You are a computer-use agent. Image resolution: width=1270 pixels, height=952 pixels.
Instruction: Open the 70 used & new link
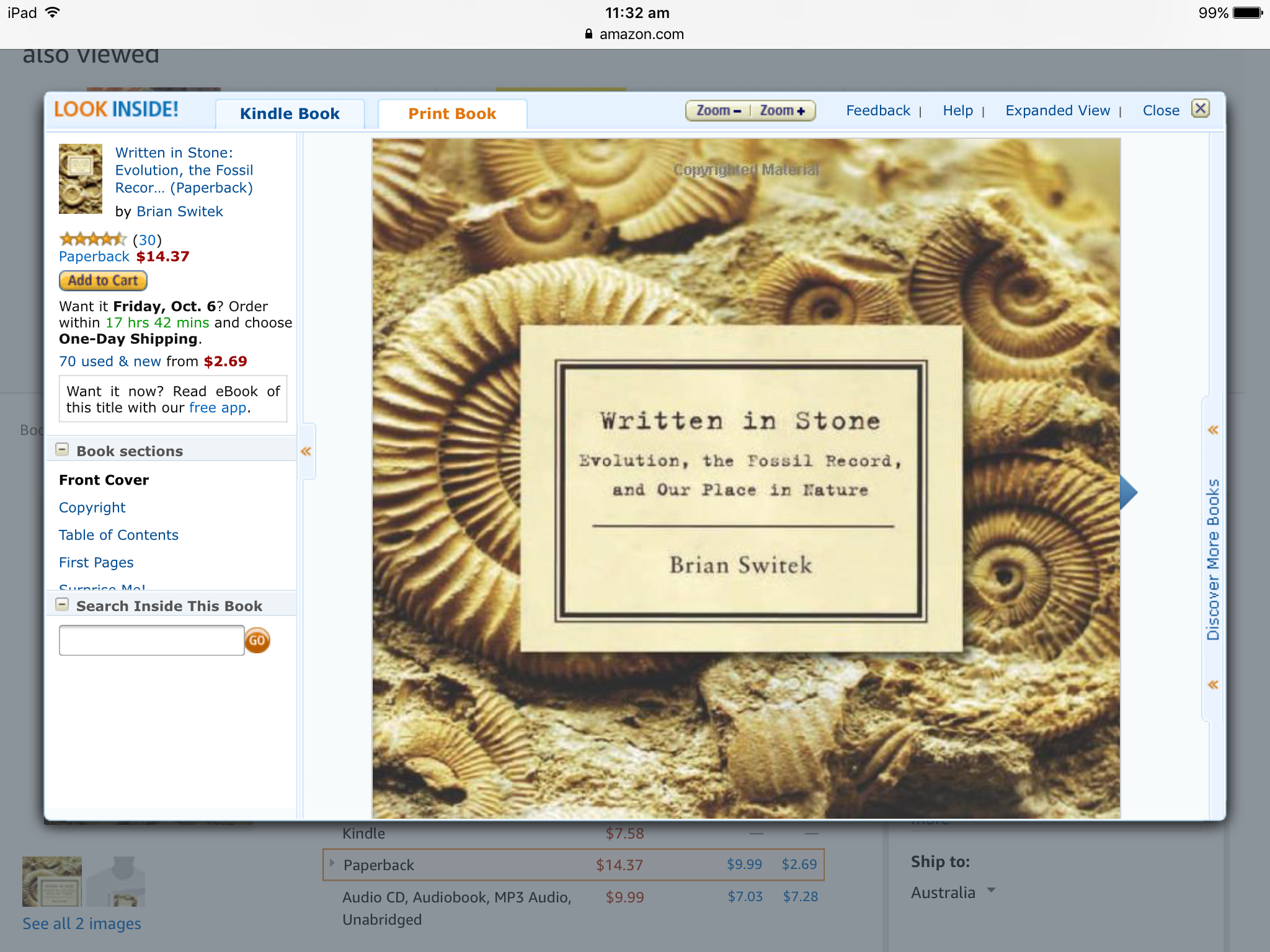110,361
